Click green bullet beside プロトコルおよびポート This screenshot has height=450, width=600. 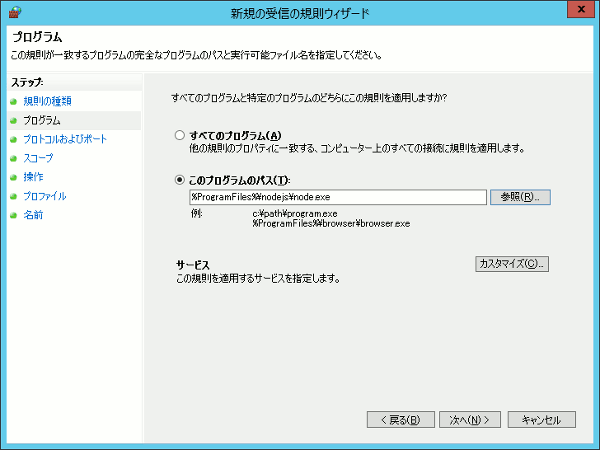[x=14, y=139]
